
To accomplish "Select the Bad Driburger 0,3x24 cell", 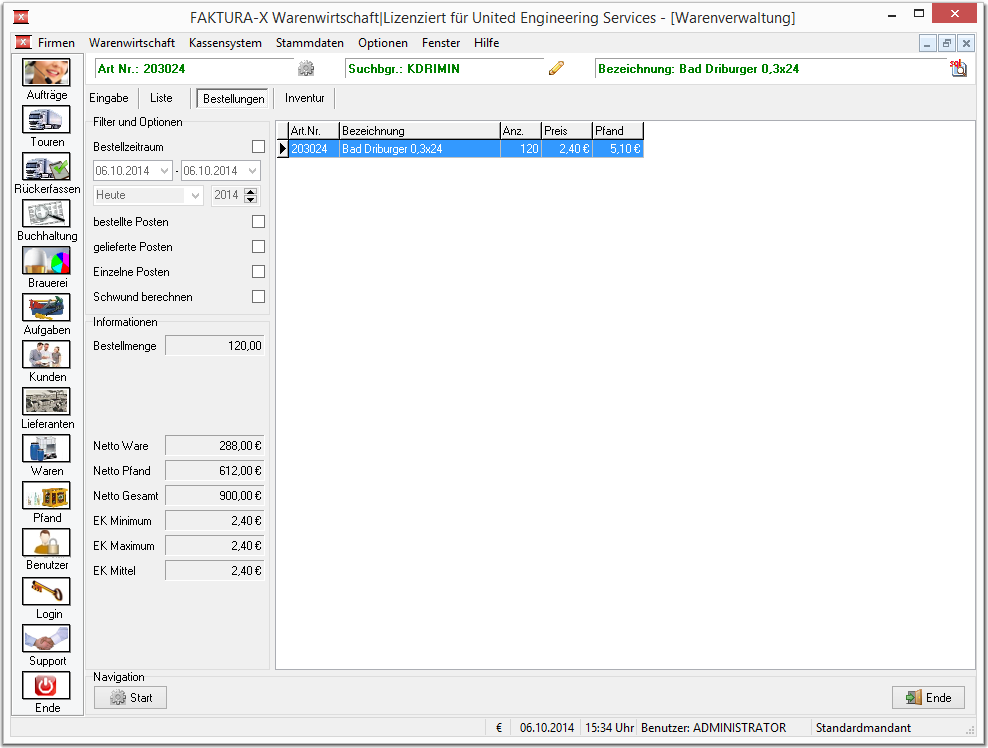I will 420,149.
